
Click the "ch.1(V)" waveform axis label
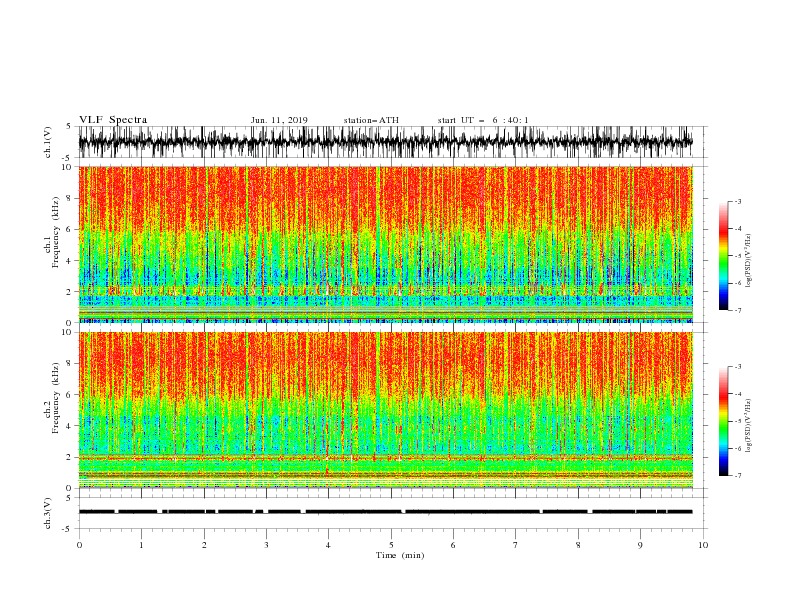tap(48, 142)
